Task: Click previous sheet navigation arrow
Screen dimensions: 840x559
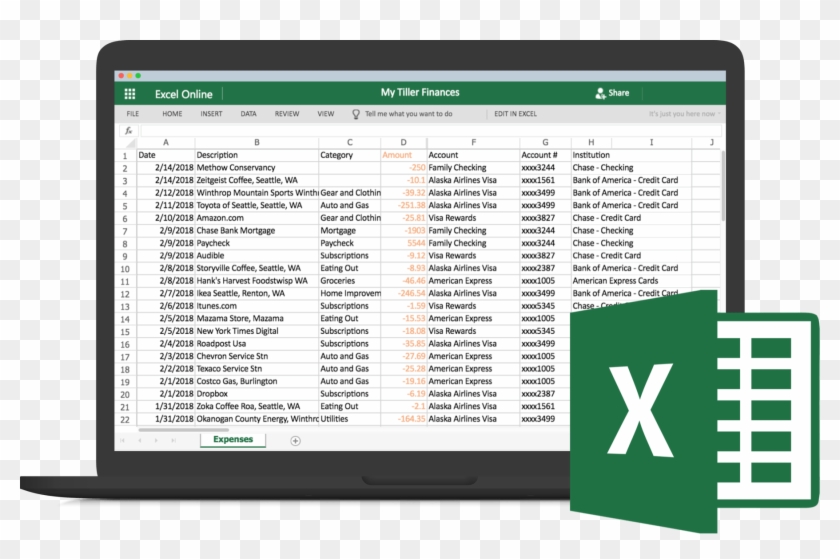Action: [140, 441]
